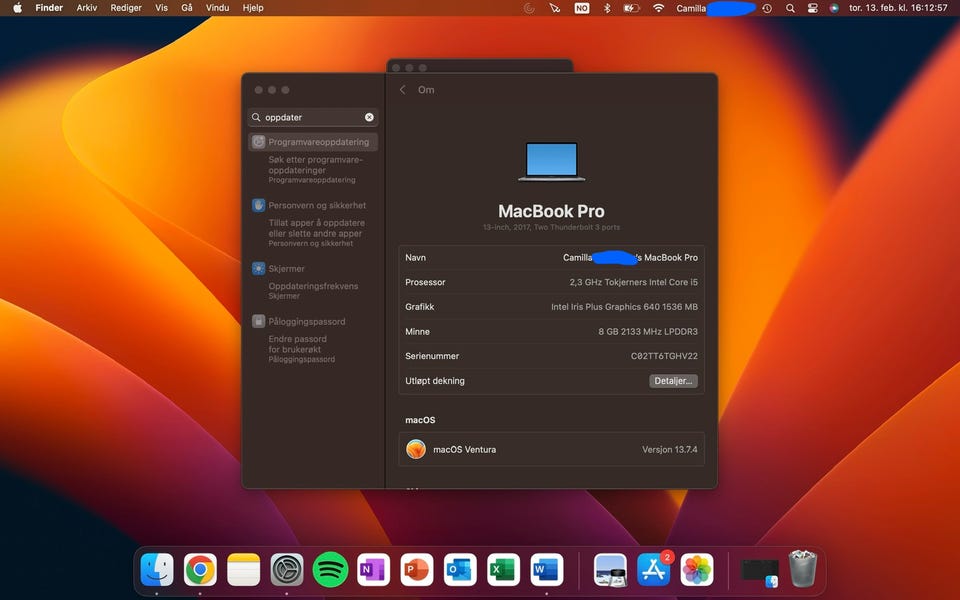Go back using the chevron beside Om
960x600 pixels.
pyautogui.click(x=403, y=90)
